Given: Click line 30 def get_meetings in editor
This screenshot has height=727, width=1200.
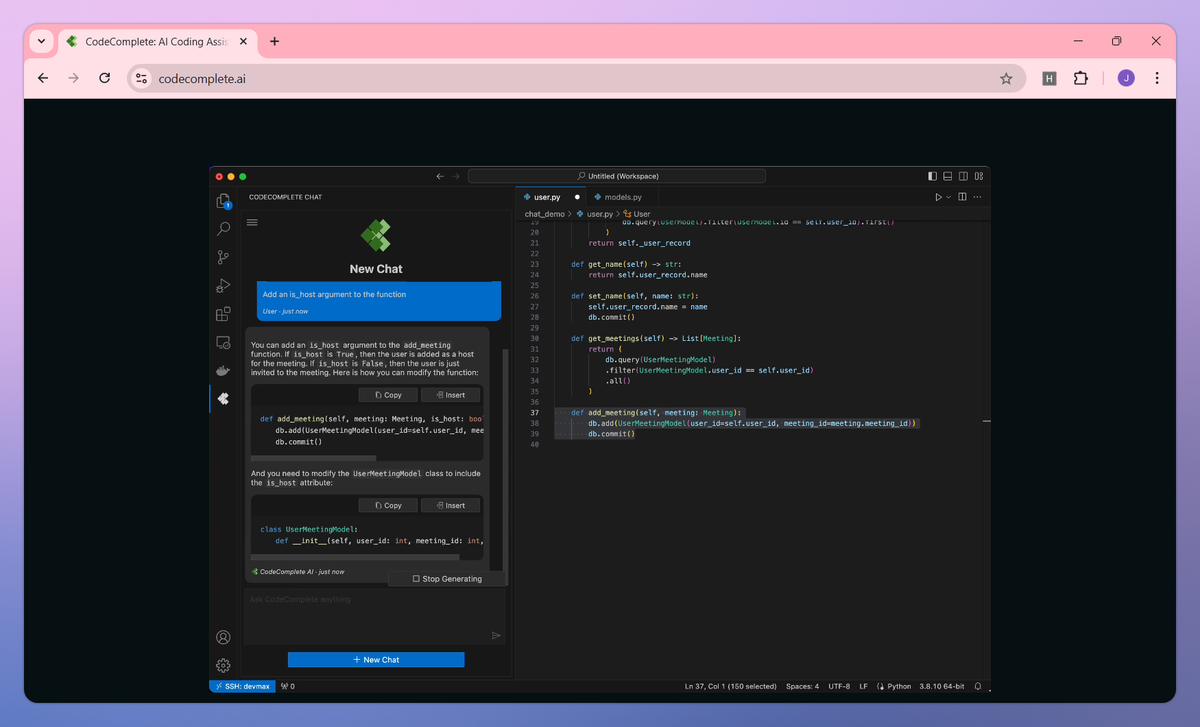Looking at the screenshot, I should tap(656, 338).
